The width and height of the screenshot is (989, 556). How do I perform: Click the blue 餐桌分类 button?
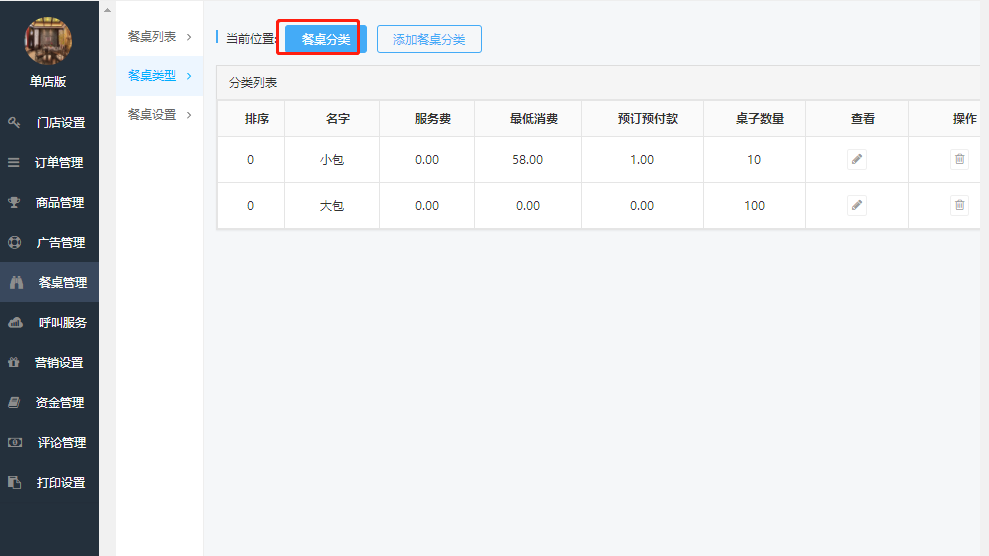click(325, 39)
